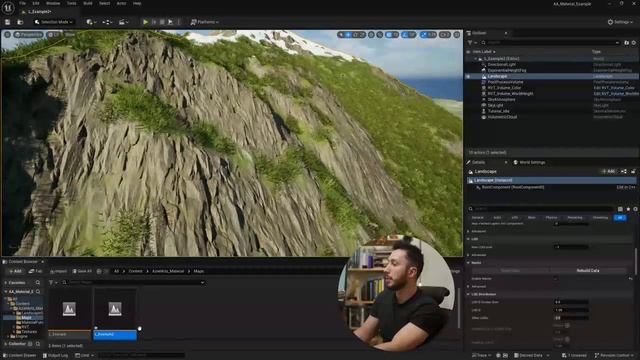The image size is (640, 360).
Task: Open the Selection Mode dropdown
Action: [54, 22]
